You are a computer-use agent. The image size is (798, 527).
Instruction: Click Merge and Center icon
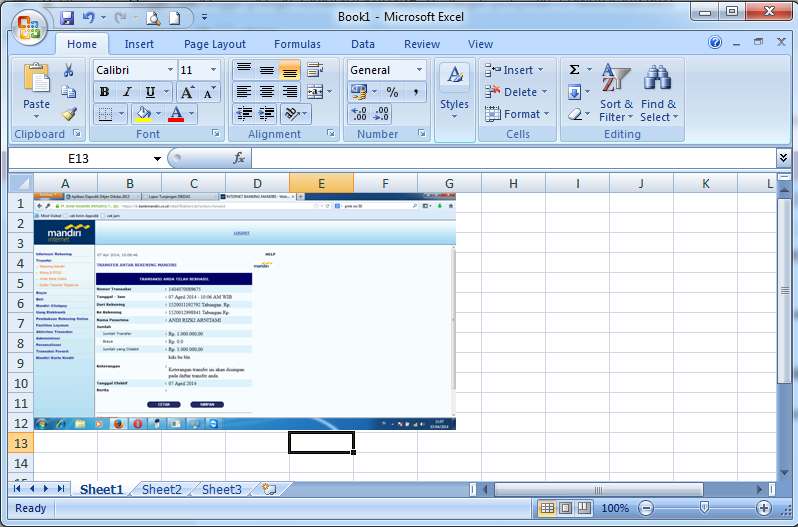click(x=315, y=92)
